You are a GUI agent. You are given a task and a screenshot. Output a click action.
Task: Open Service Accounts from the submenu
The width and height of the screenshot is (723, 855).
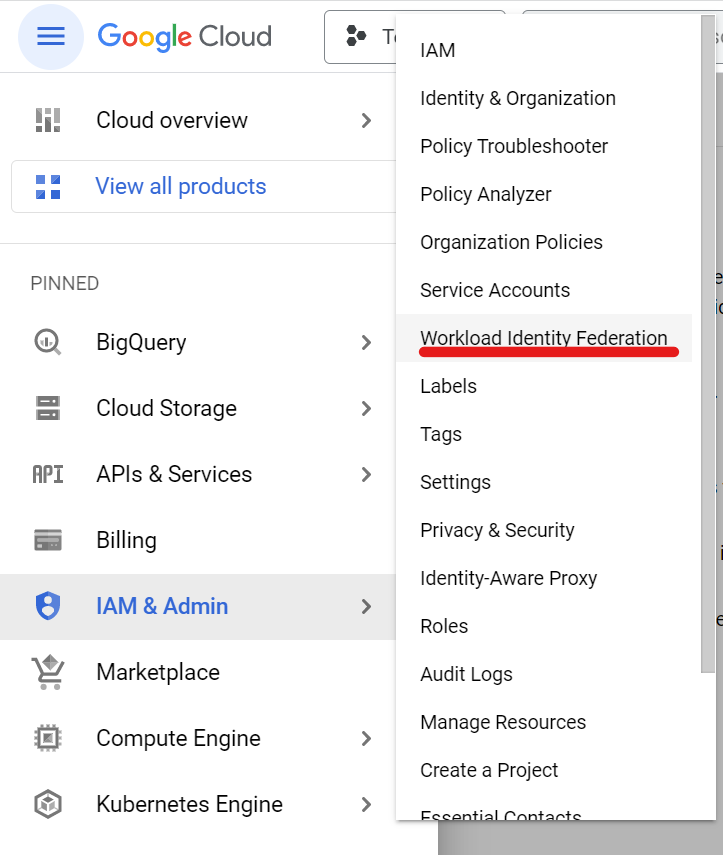pyautogui.click(x=495, y=290)
